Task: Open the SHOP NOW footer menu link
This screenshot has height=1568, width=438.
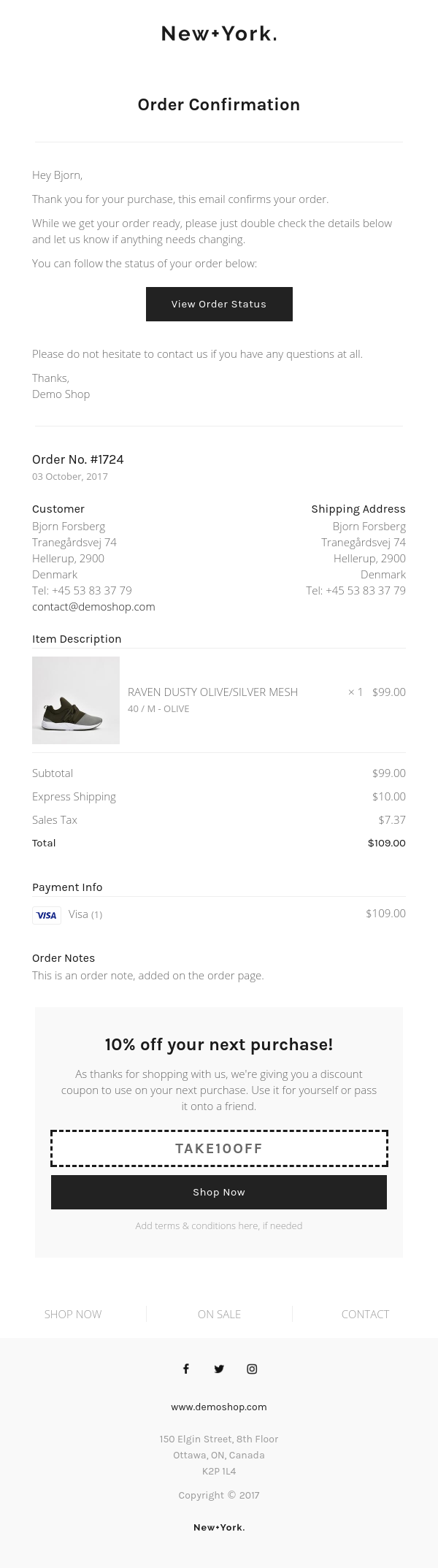Action: click(73, 1314)
